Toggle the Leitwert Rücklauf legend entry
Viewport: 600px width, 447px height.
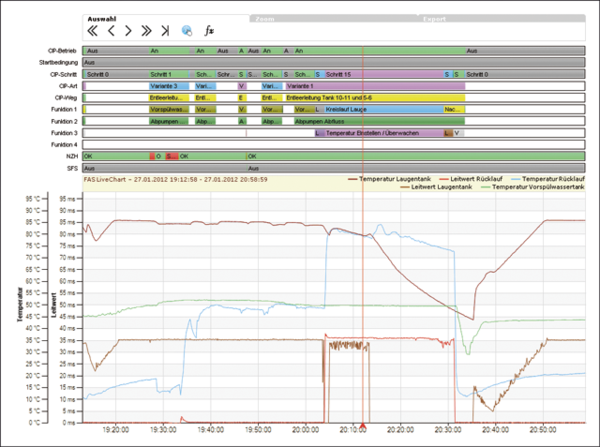(471, 179)
